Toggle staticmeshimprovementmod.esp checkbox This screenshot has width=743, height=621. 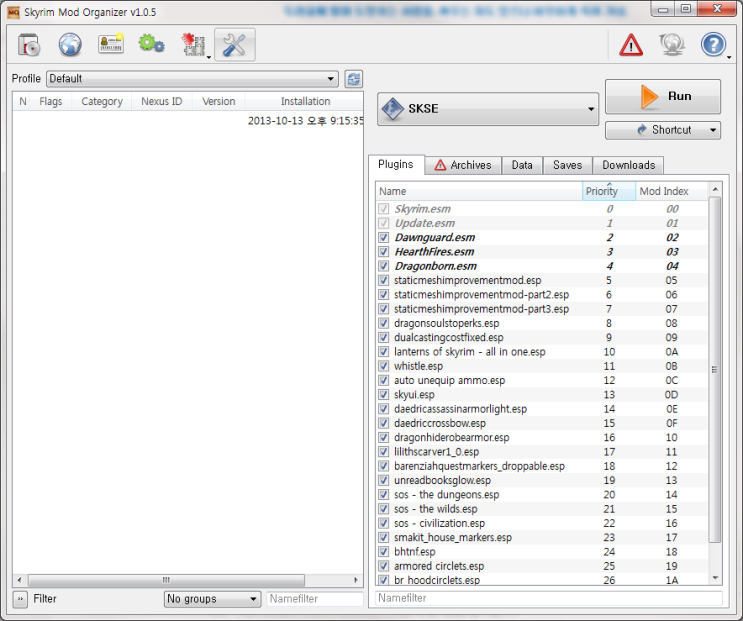click(x=384, y=280)
